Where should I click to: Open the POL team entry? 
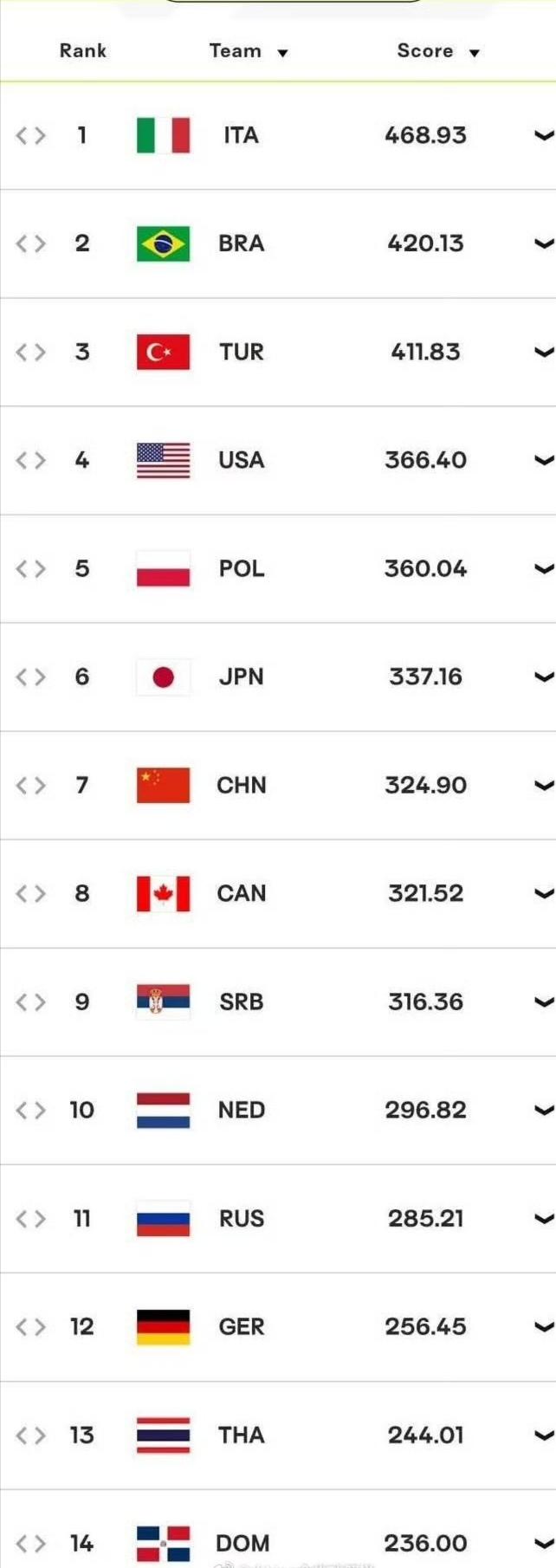[x=242, y=568]
